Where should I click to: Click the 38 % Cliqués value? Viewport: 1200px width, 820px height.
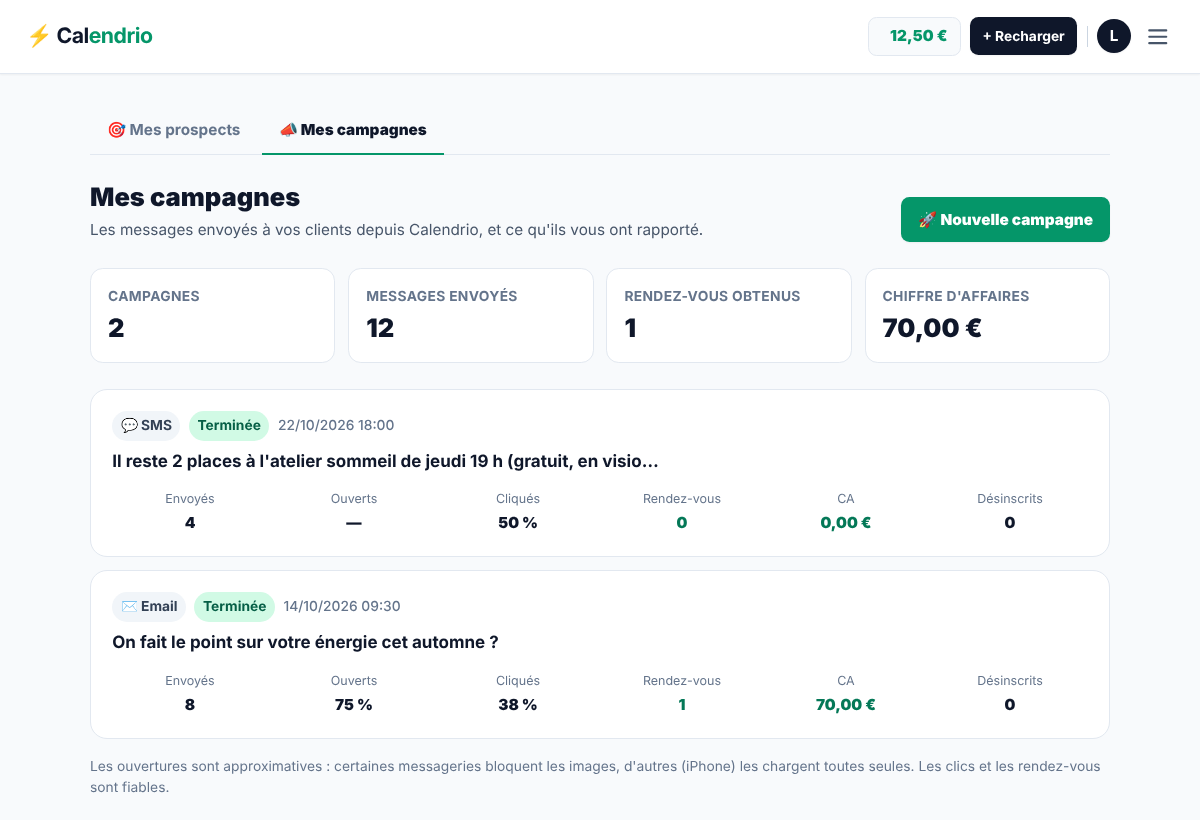pos(518,704)
